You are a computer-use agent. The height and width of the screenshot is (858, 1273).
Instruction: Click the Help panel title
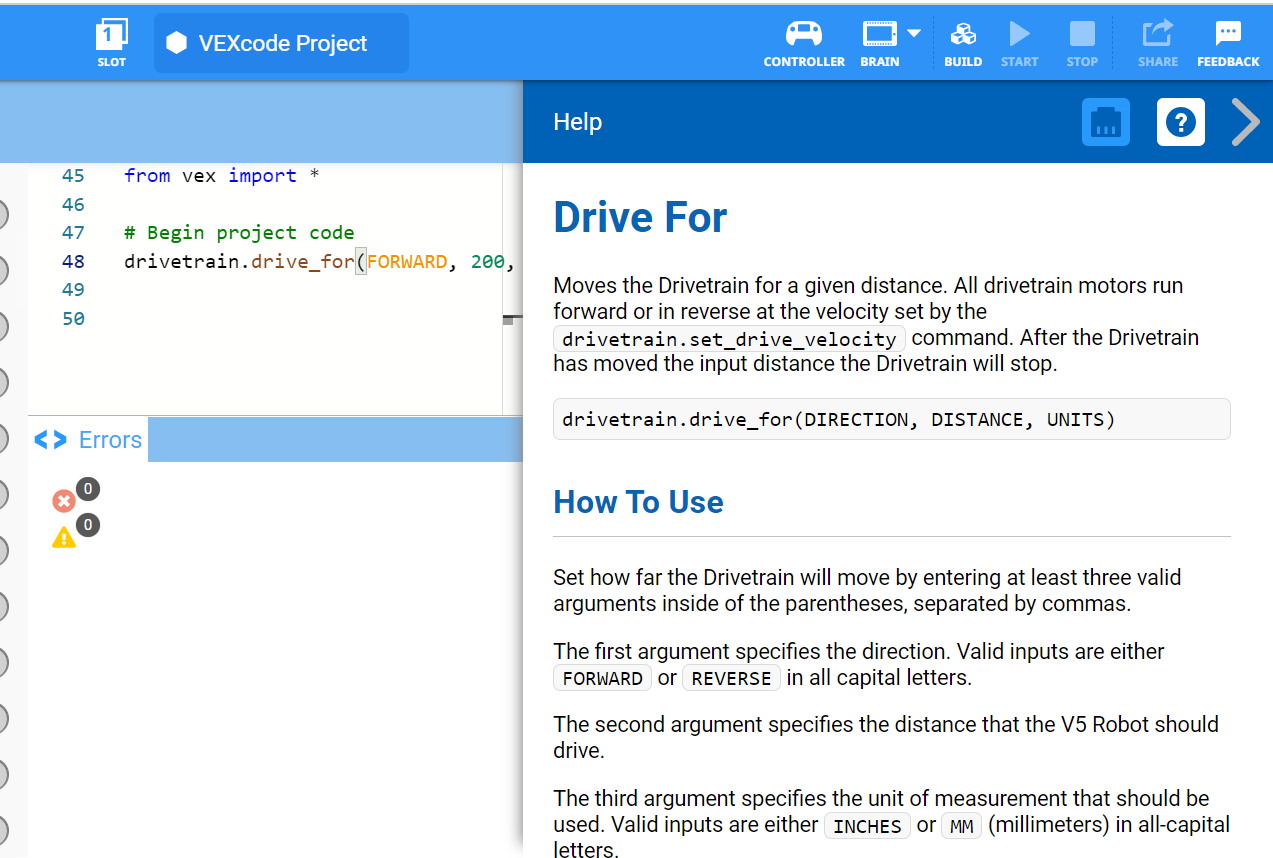[x=578, y=122]
